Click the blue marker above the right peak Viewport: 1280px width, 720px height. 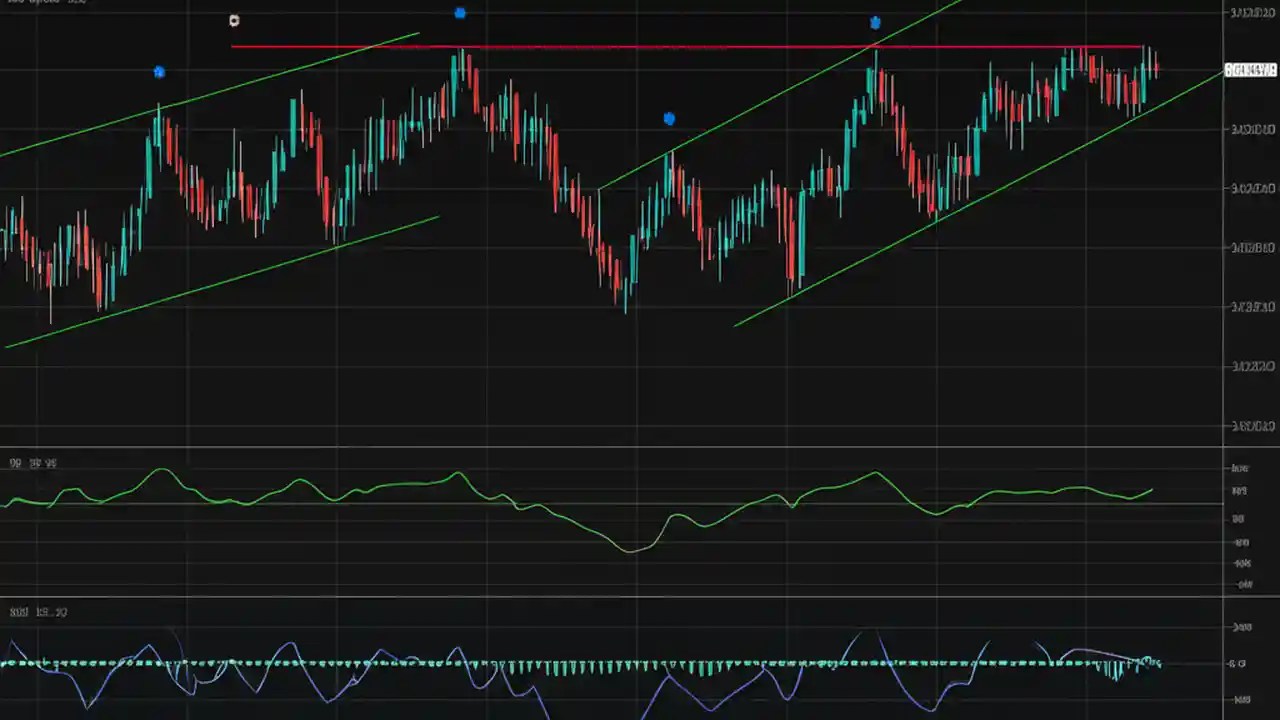coord(874,22)
